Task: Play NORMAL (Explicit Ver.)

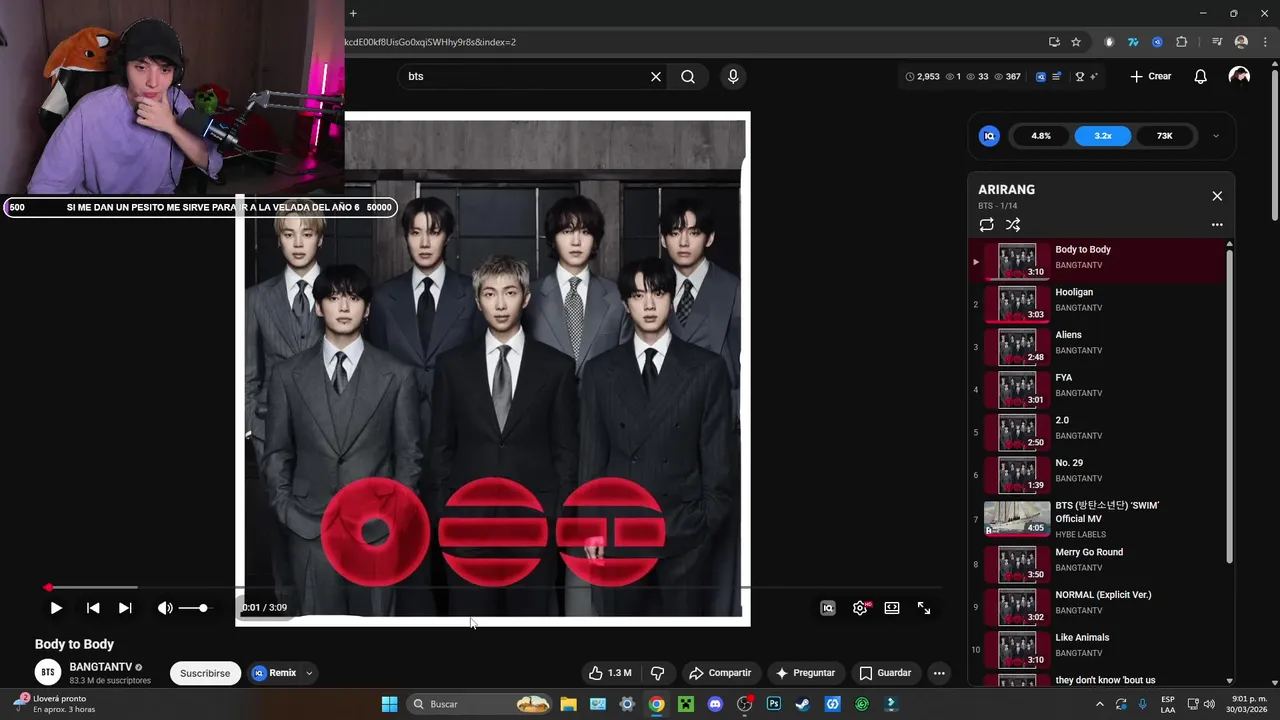Action: [1097, 606]
